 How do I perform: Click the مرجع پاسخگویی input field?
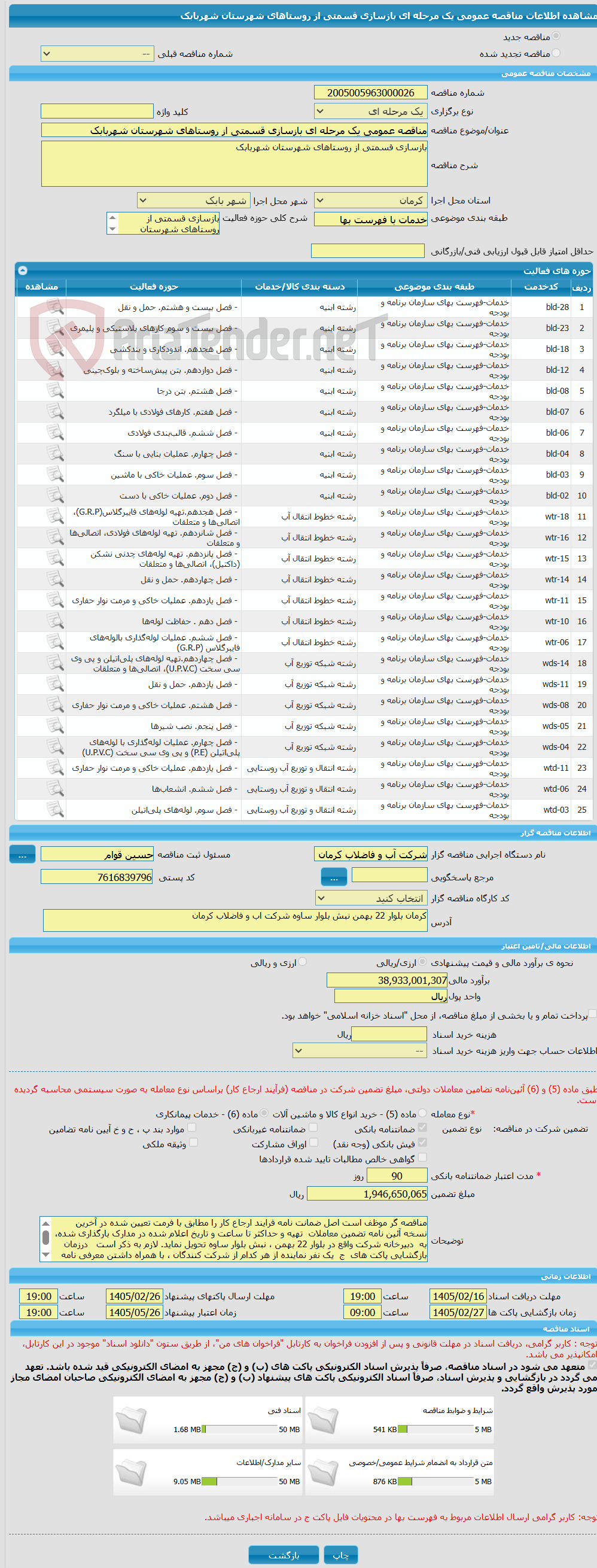tap(389, 875)
